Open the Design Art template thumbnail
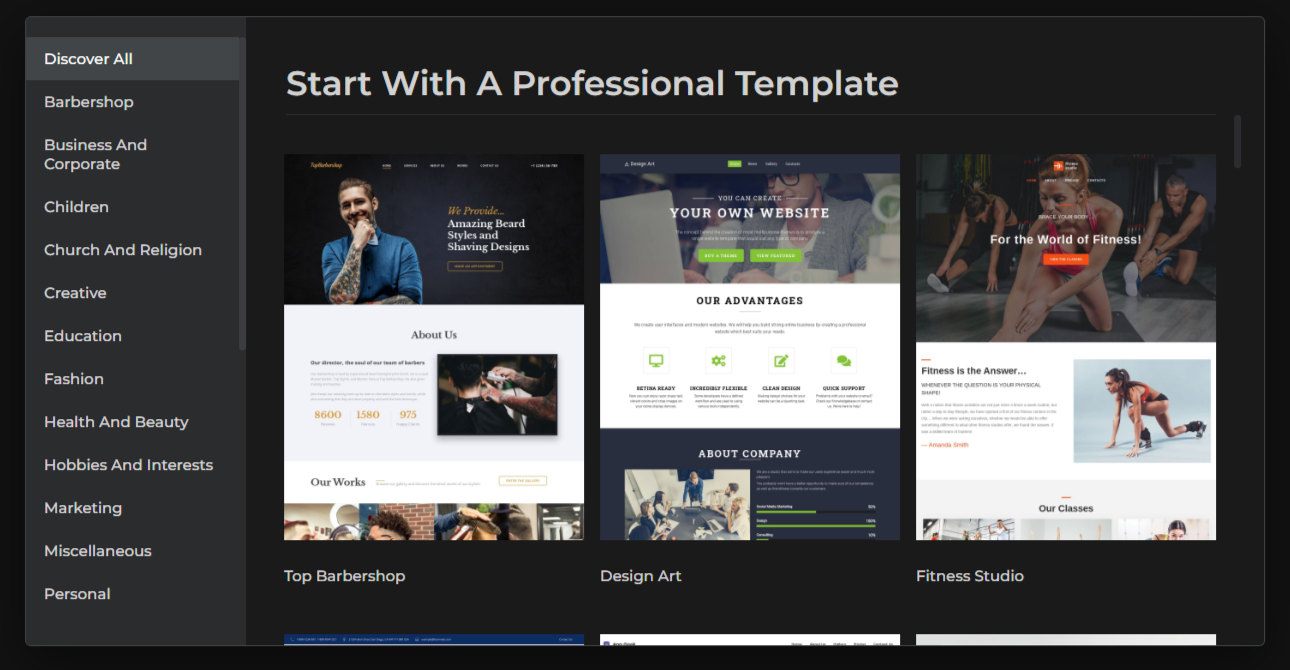The height and width of the screenshot is (670, 1290). coord(750,347)
